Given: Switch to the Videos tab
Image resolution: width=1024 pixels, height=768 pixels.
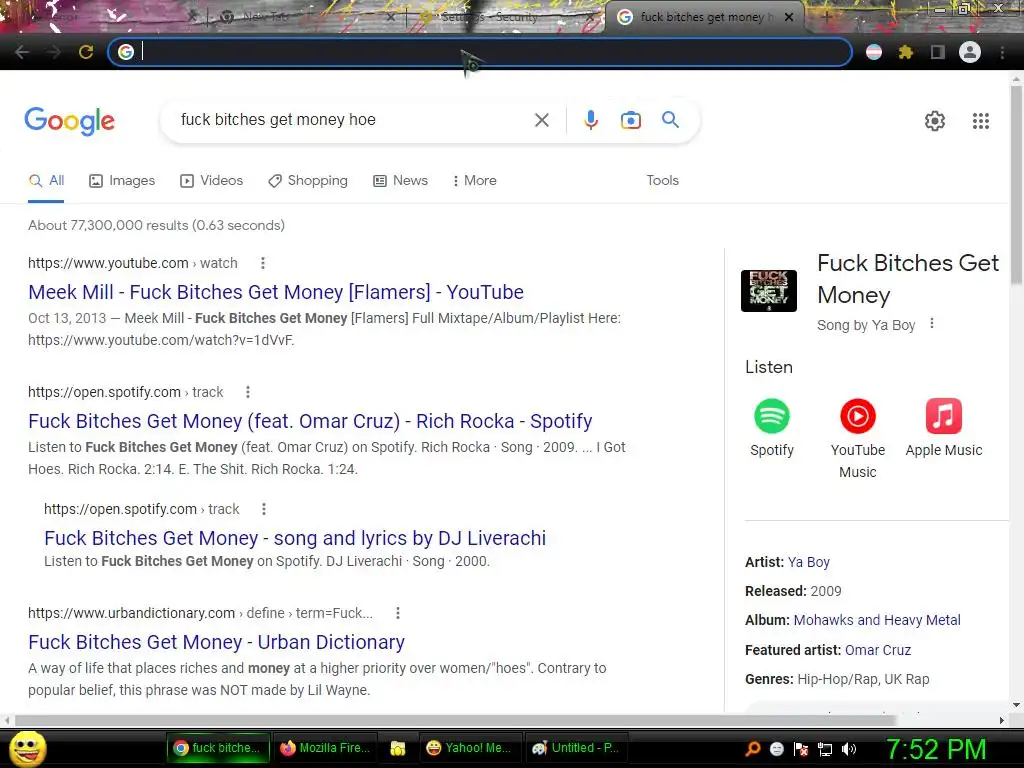Looking at the screenshot, I should coord(212,181).
